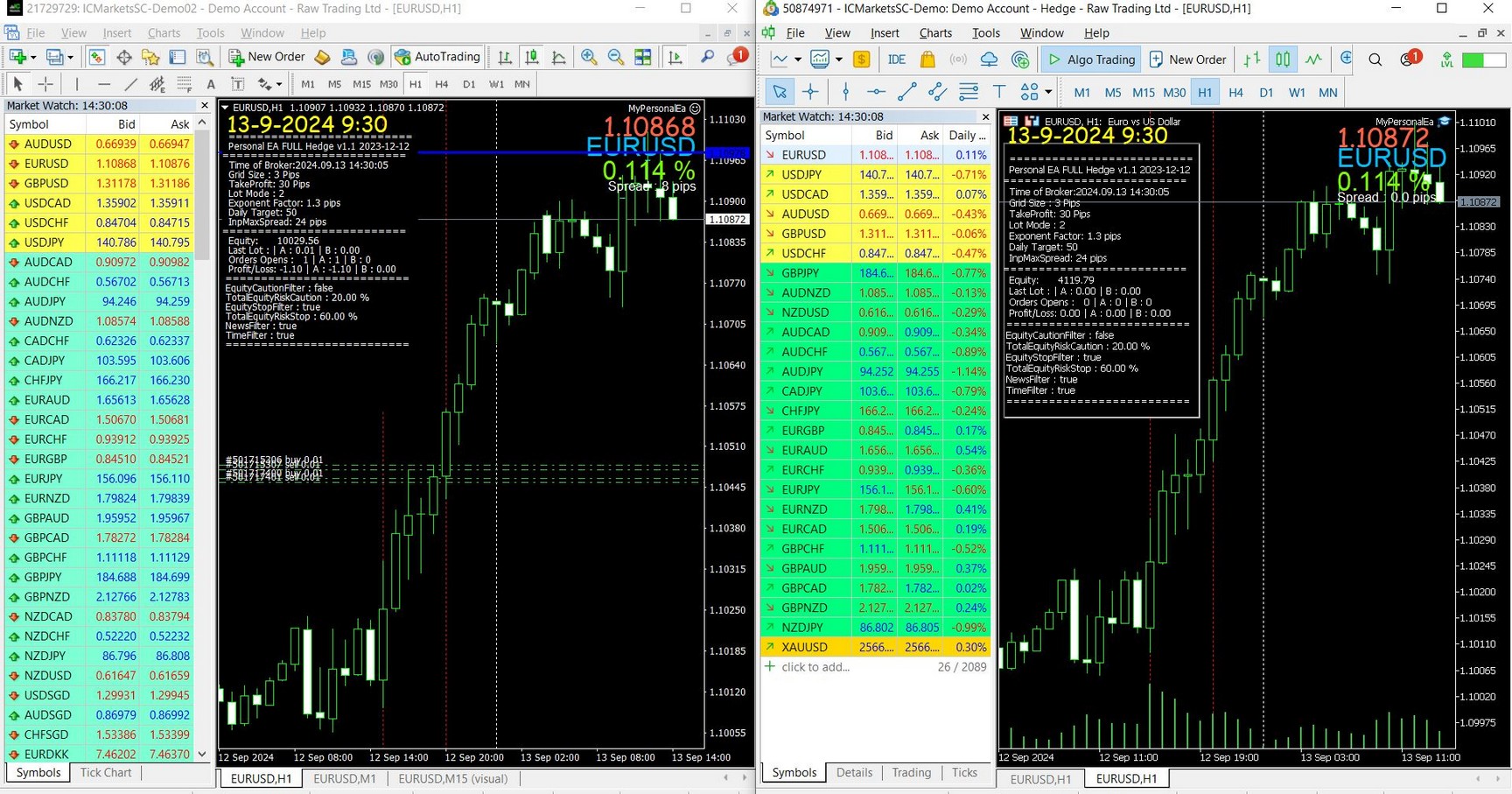This screenshot has height=794, width=1512.
Task: Zoom in on the MT4 chart
Action: pos(589,57)
